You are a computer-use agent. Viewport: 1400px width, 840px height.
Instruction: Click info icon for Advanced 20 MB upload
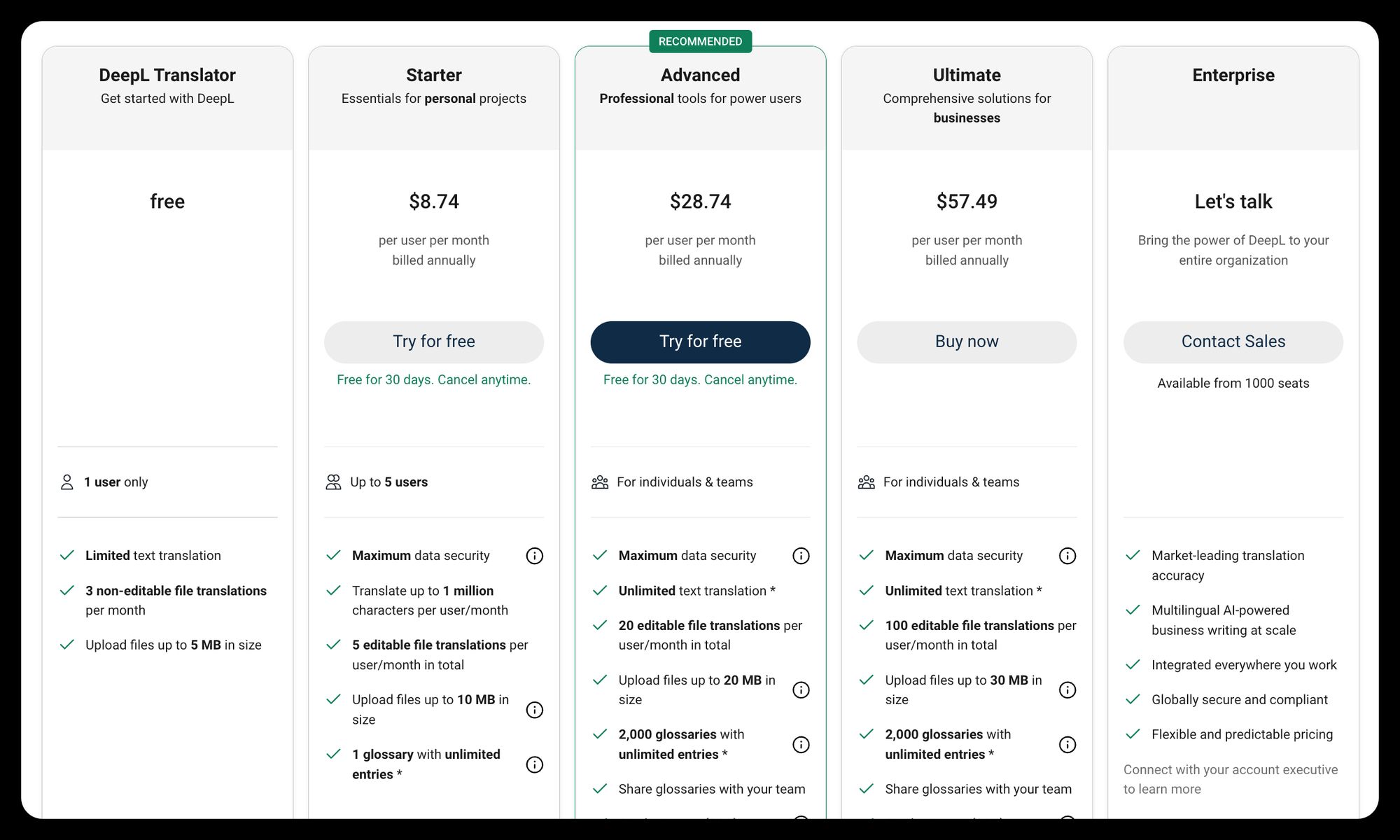click(801, 690)
